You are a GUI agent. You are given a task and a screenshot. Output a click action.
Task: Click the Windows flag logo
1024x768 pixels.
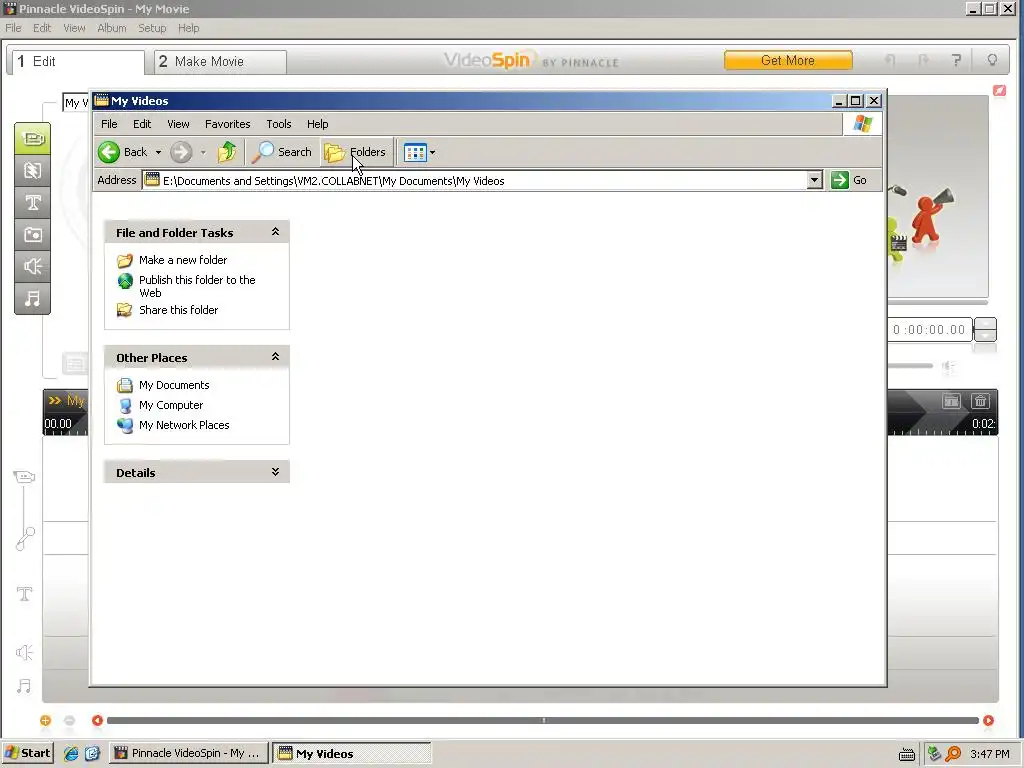(862, 123)
